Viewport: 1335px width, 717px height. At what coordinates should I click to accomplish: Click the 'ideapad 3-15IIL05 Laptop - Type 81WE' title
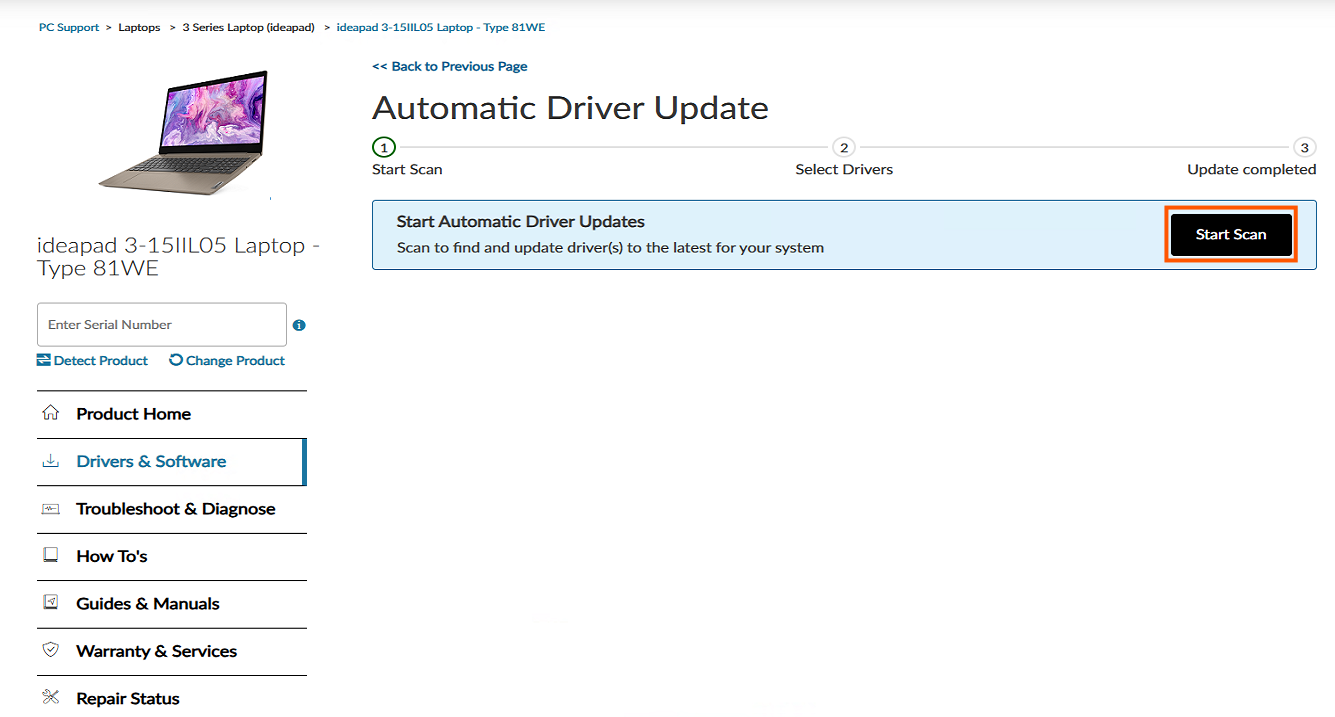(178, 257)
